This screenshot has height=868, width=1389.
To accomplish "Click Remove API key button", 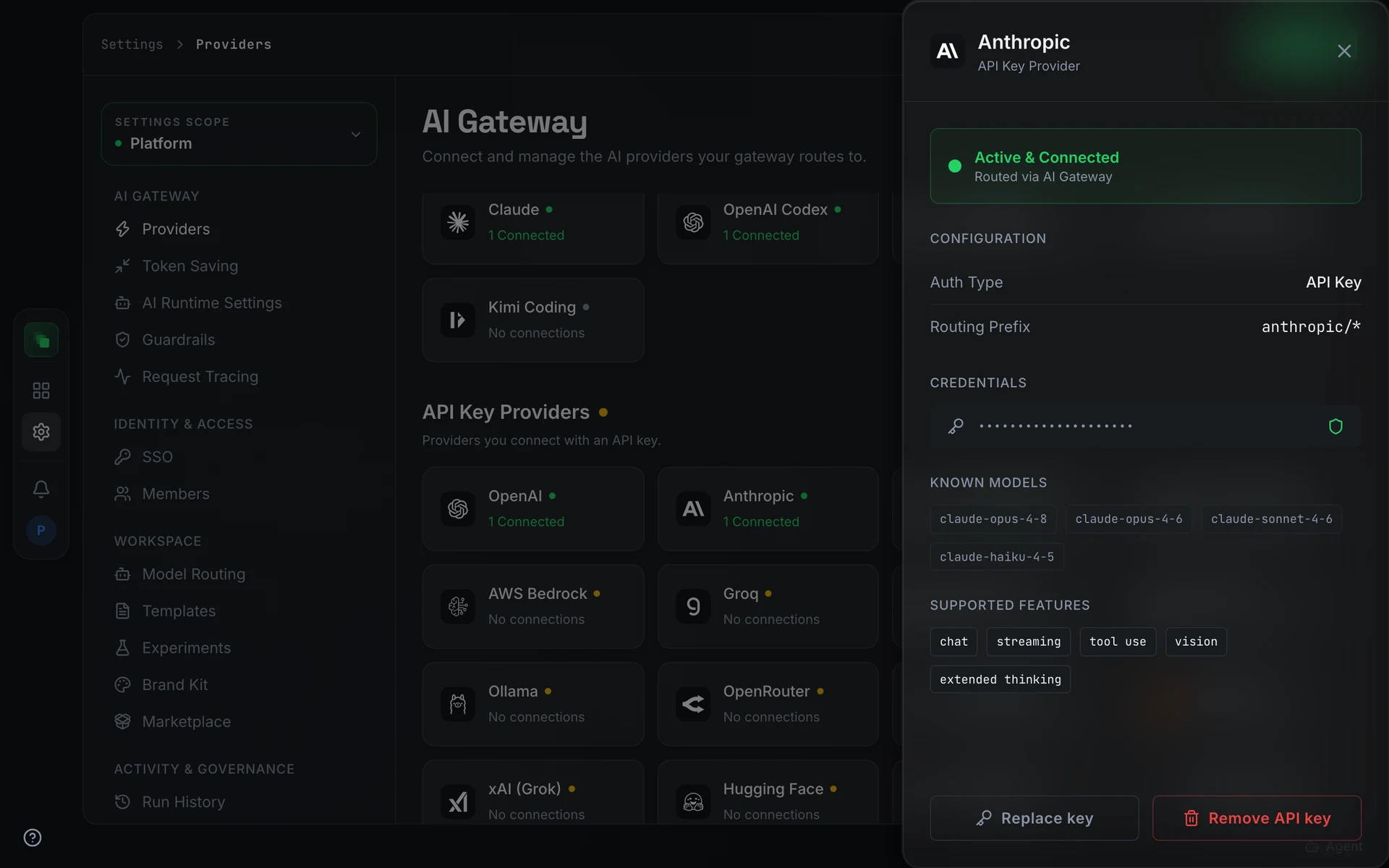I will [1257, 818].
